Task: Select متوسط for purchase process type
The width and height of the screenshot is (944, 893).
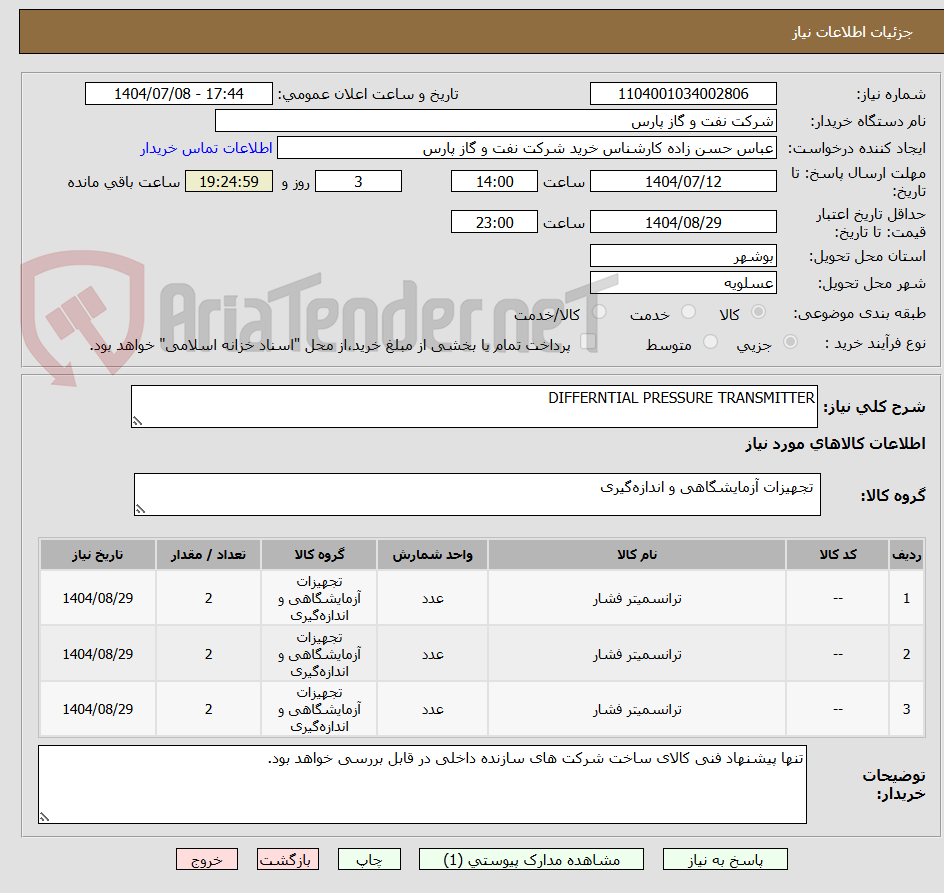Action: [x=710, y=341]
